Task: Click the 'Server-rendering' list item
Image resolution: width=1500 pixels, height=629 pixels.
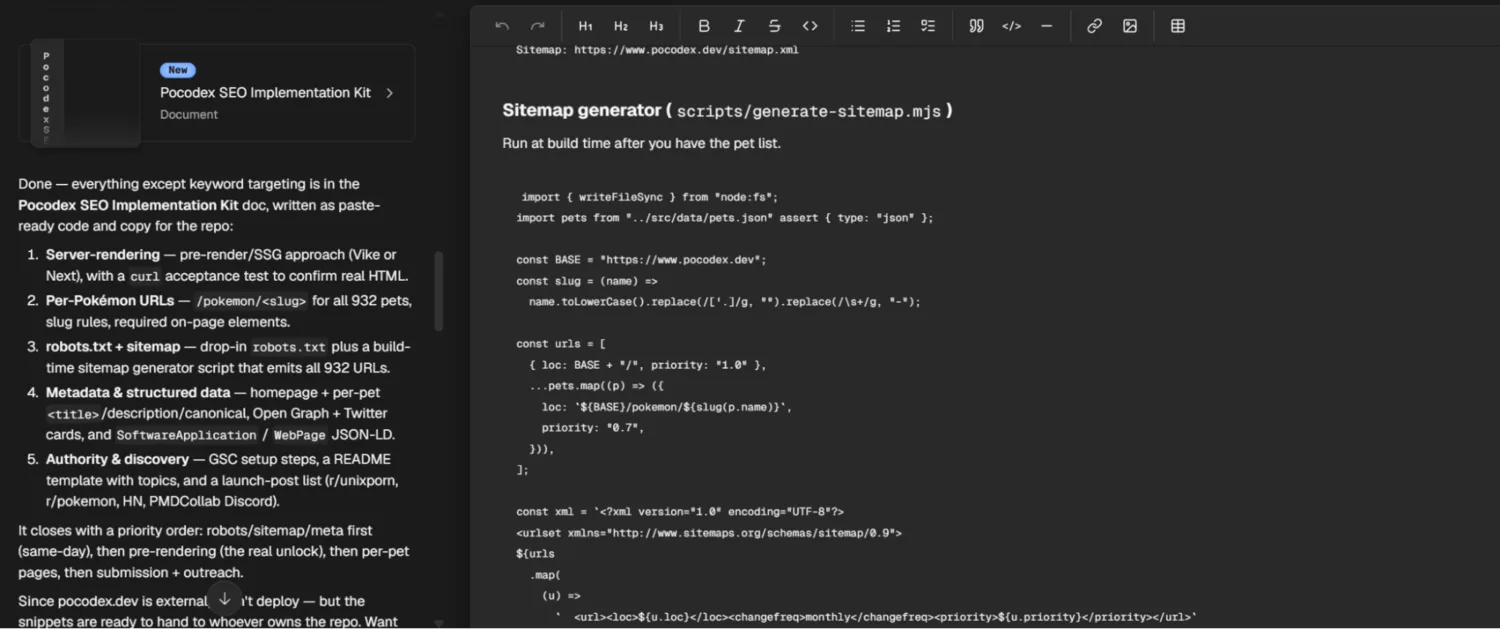Action: click(229, 265)
